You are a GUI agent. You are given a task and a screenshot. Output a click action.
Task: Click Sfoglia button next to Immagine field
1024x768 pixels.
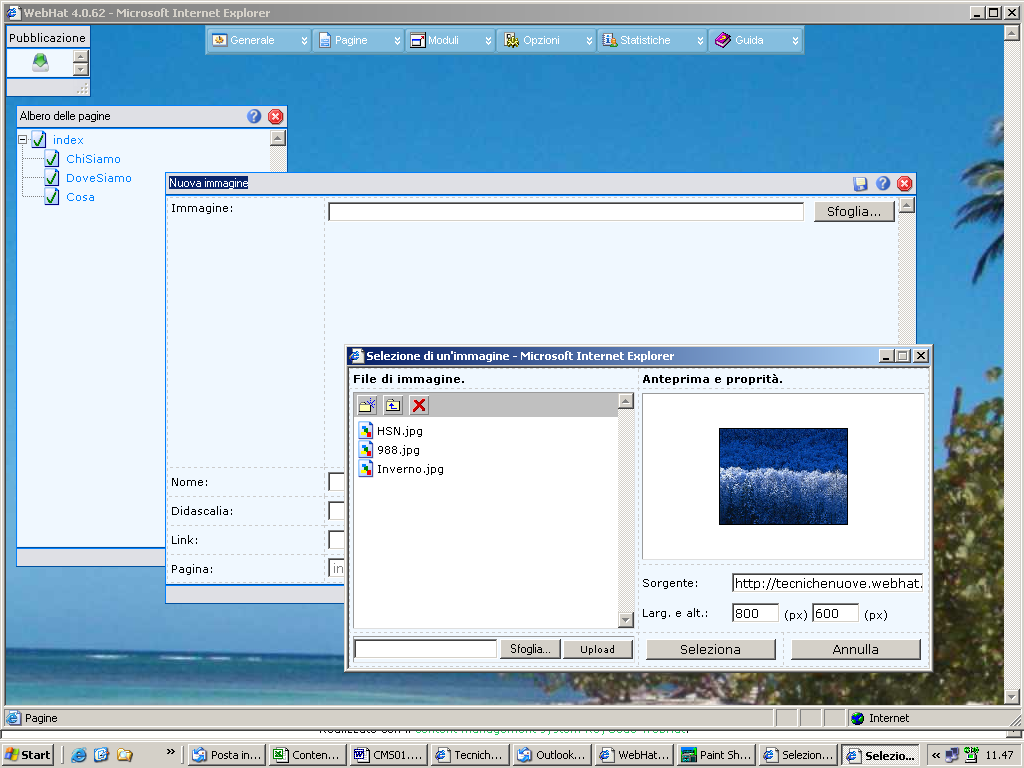854,212
